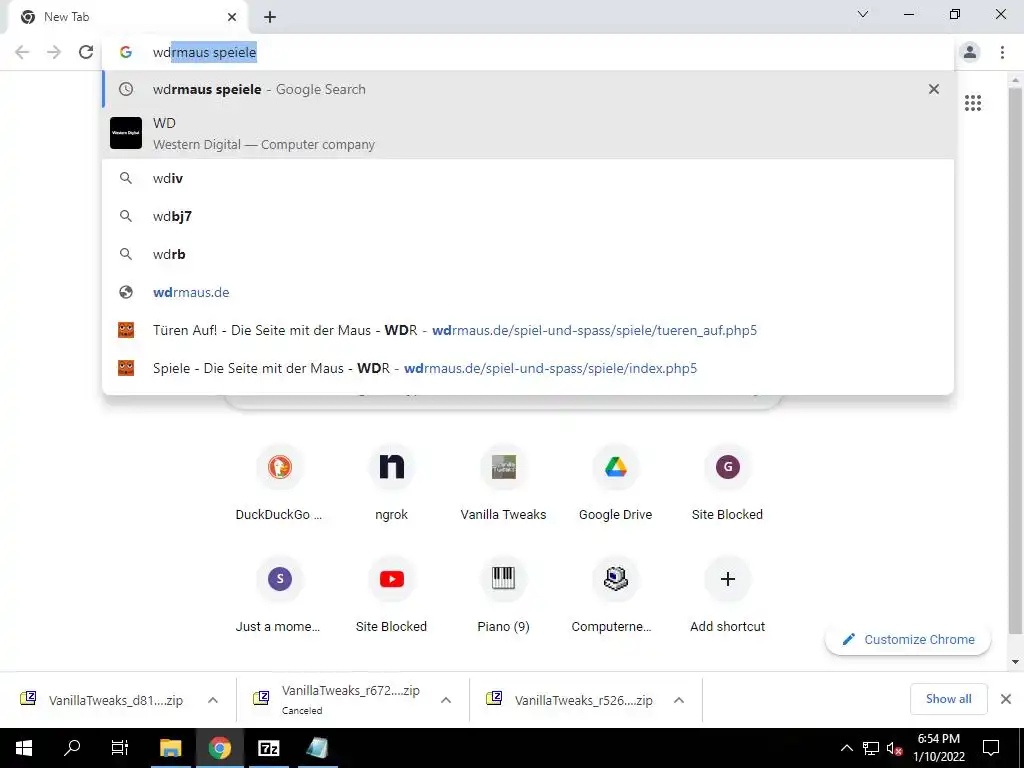Open the Just a moment shortcut tile
Screen dimensions: 1024x768
280,595
